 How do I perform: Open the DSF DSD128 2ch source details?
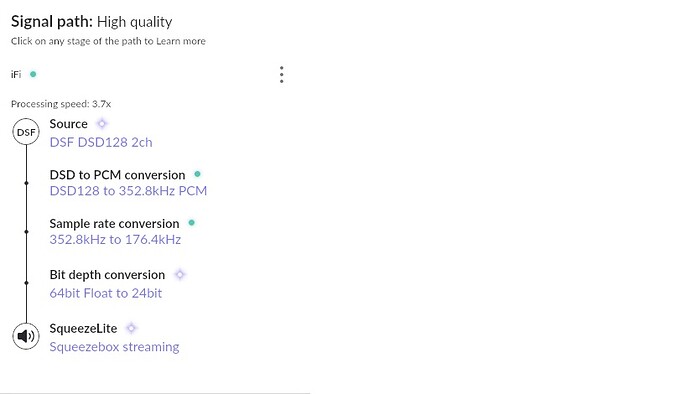(x=101, y=142)
